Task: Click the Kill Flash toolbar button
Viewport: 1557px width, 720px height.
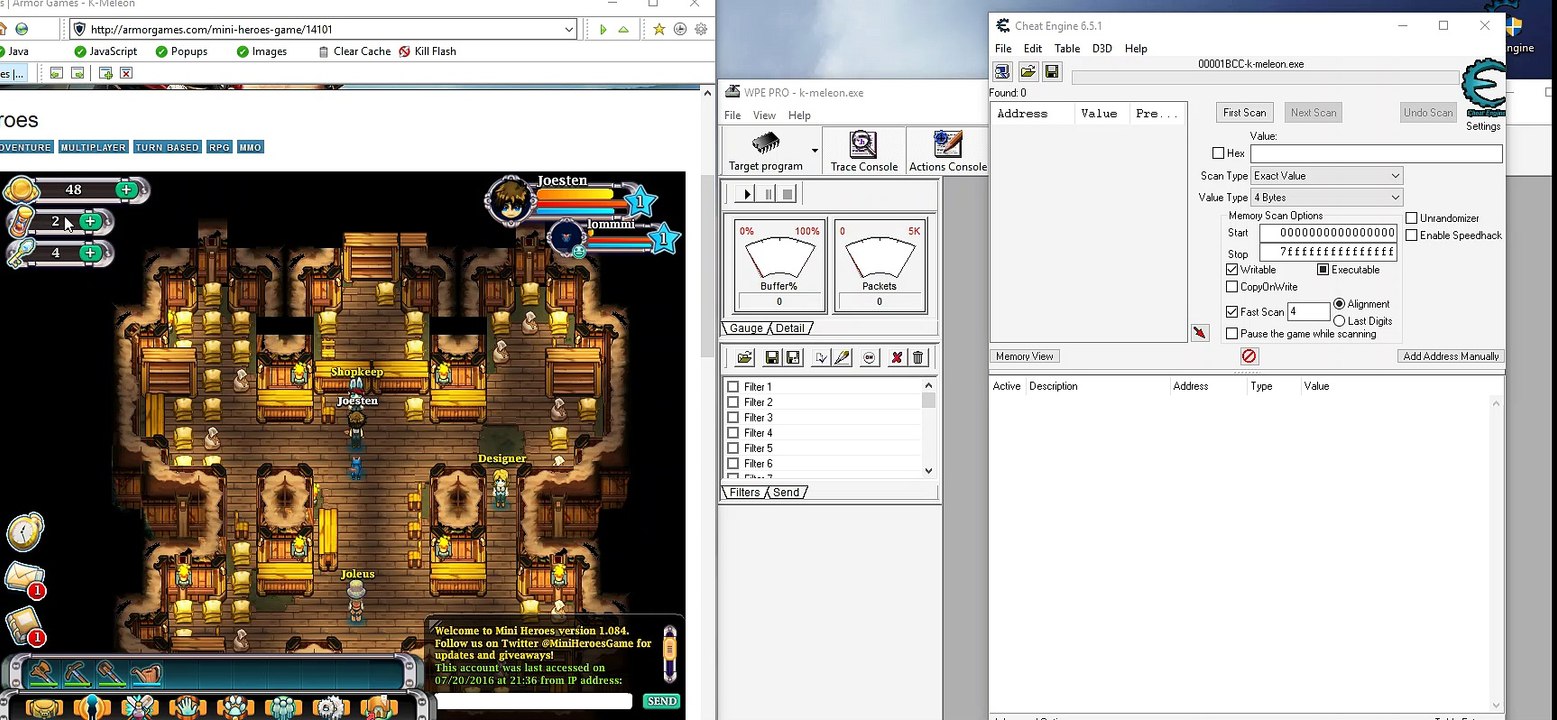Action: point(427,51)
